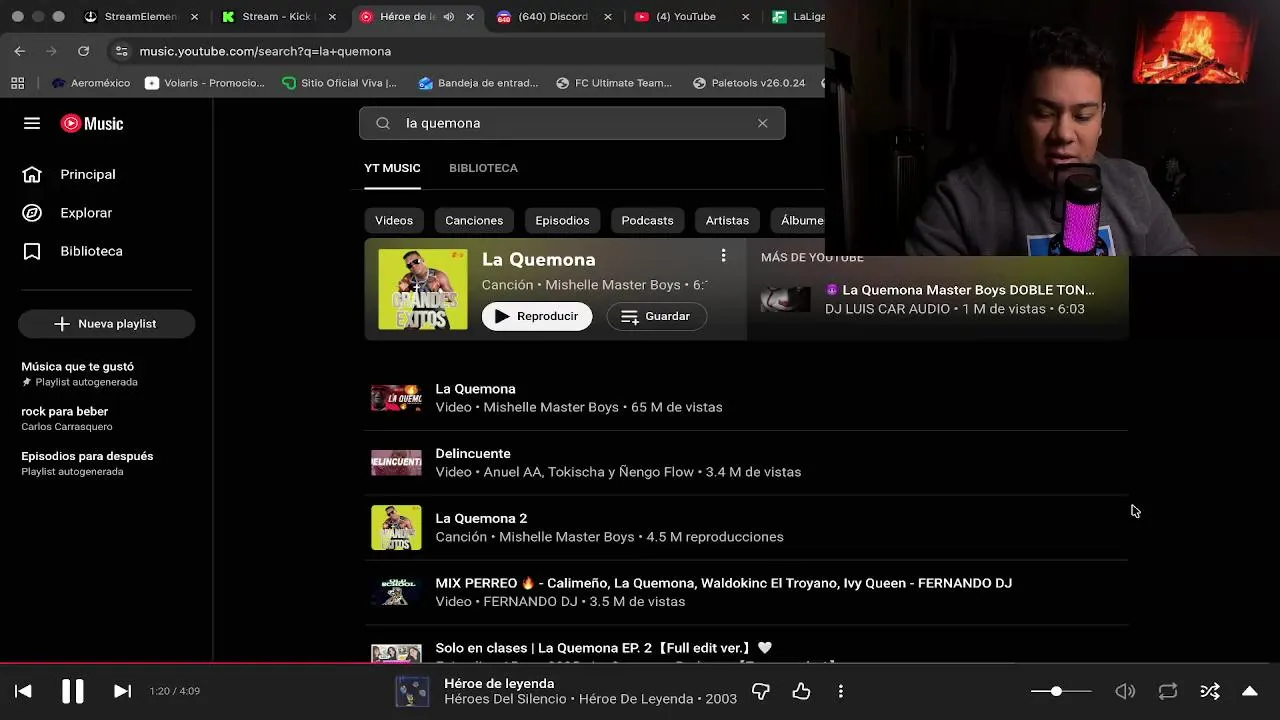Open Aeroméxico bookmark
1280x720 pixels.
pyautogui.click(x=91, y=83)
